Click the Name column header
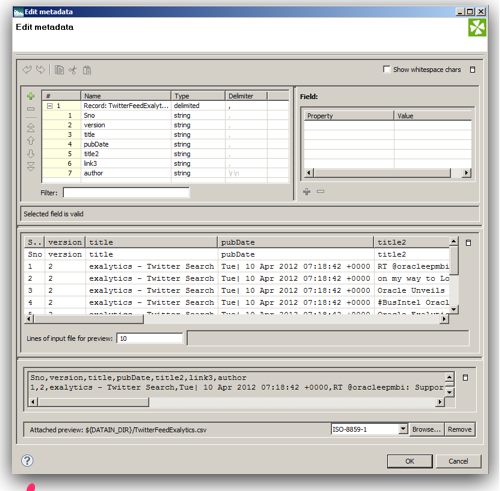Viewport: 500px width, 491px height. (126, 96)
